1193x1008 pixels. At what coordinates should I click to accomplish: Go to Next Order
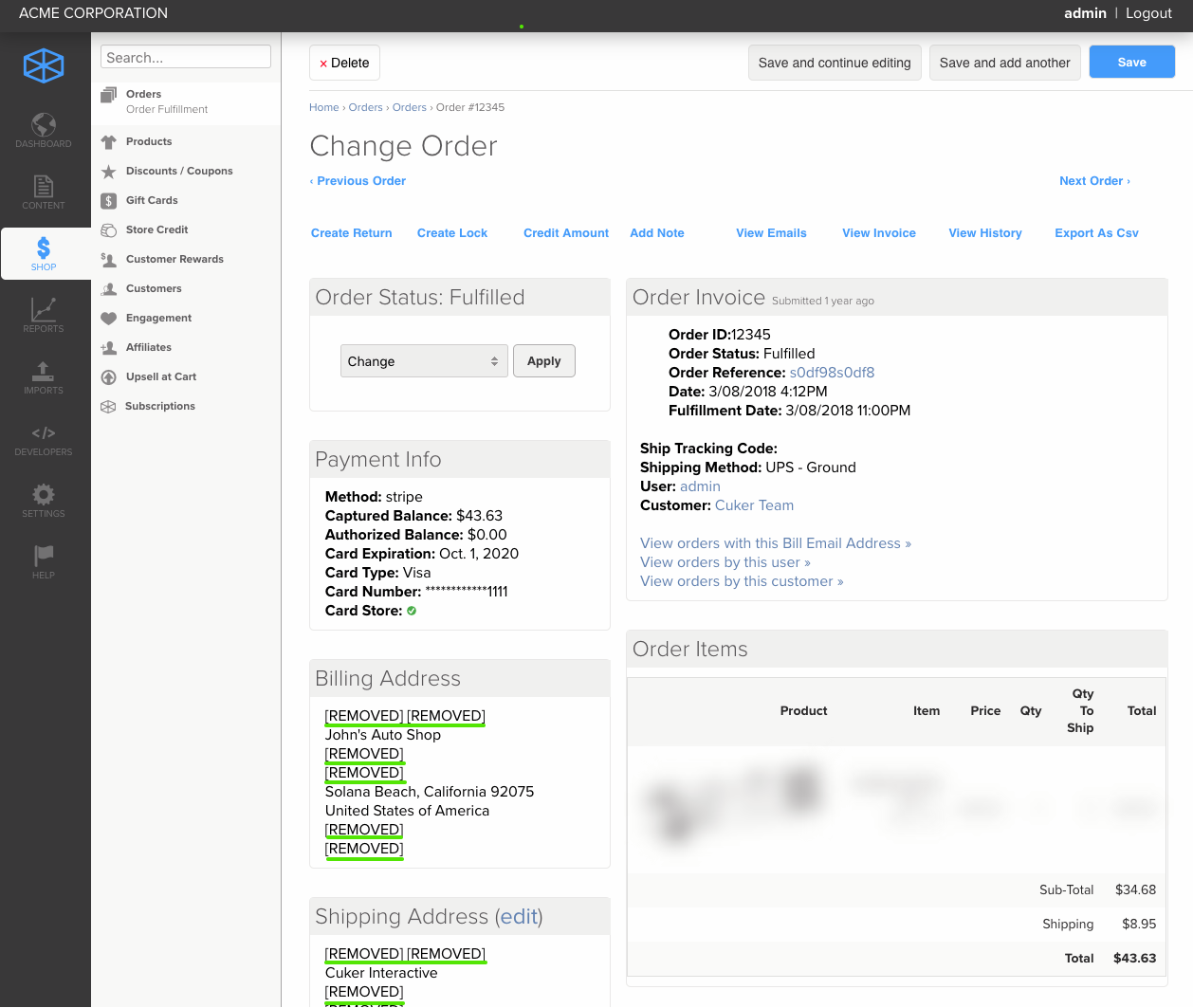(1094, 181)
